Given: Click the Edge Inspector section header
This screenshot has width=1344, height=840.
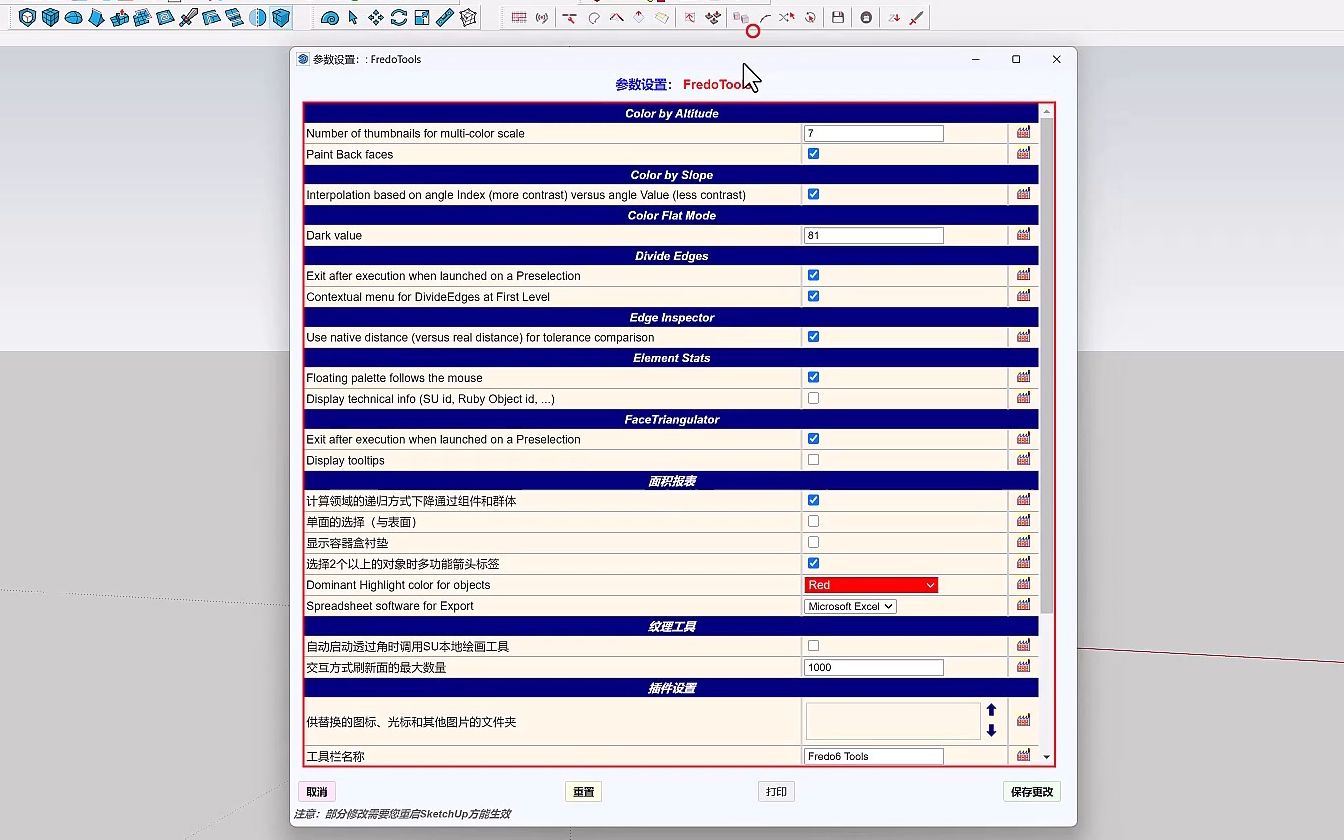Looking at the screenshot, I should pyautogui.click(x=672, y=317).
